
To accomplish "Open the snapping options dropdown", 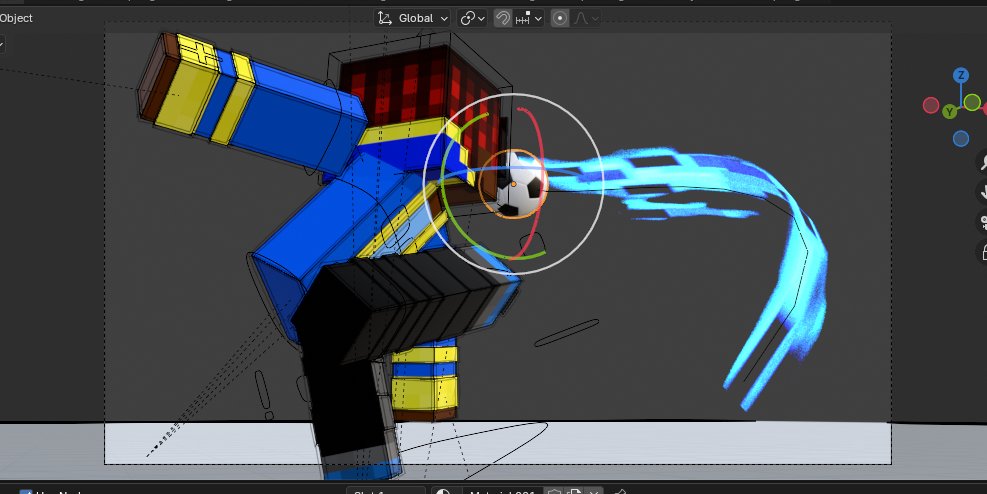I will [x=529, y=18].
